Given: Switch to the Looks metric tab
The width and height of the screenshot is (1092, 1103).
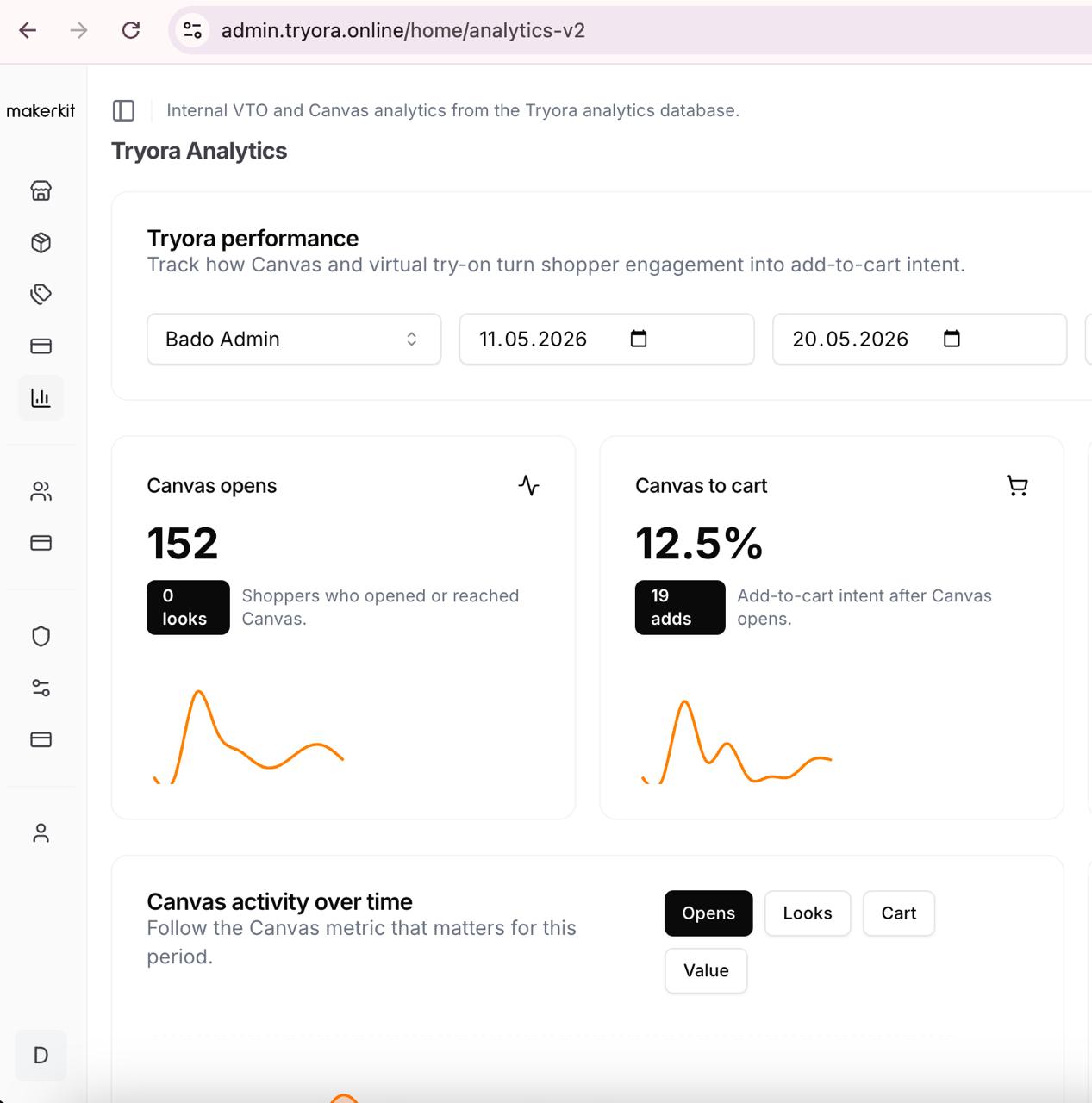Looking at the screenshot, I should coord(808,913).
